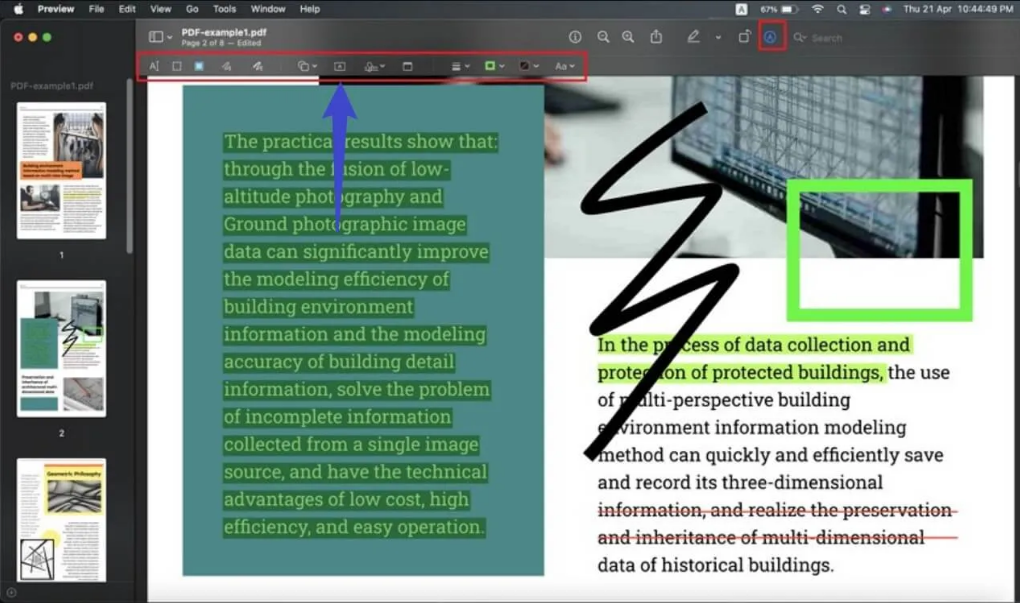
Task: Open the Shapes dropdown
Action: [x=307, y=66]
